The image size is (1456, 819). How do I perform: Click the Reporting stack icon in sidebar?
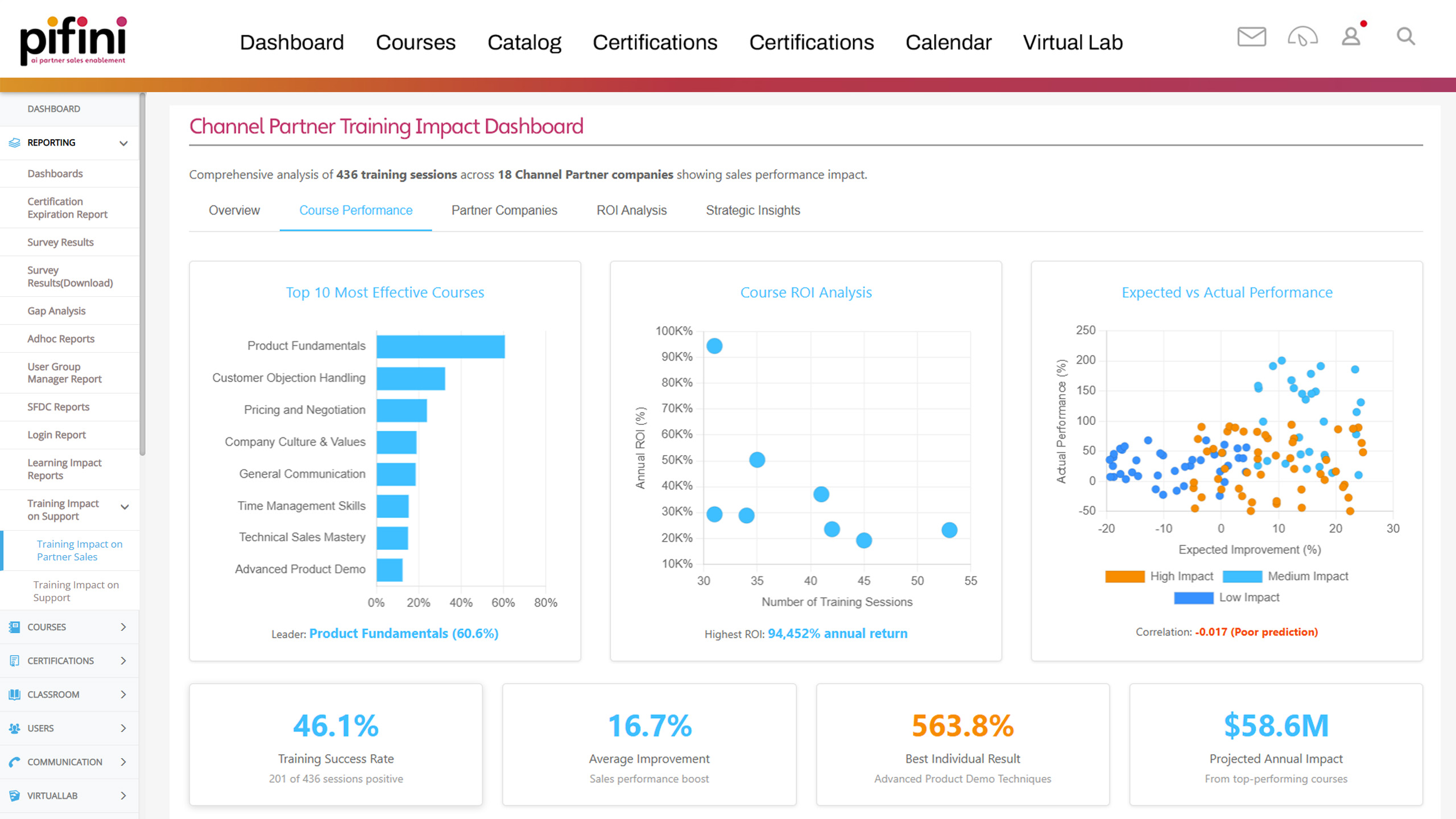[x=15, y=143]
